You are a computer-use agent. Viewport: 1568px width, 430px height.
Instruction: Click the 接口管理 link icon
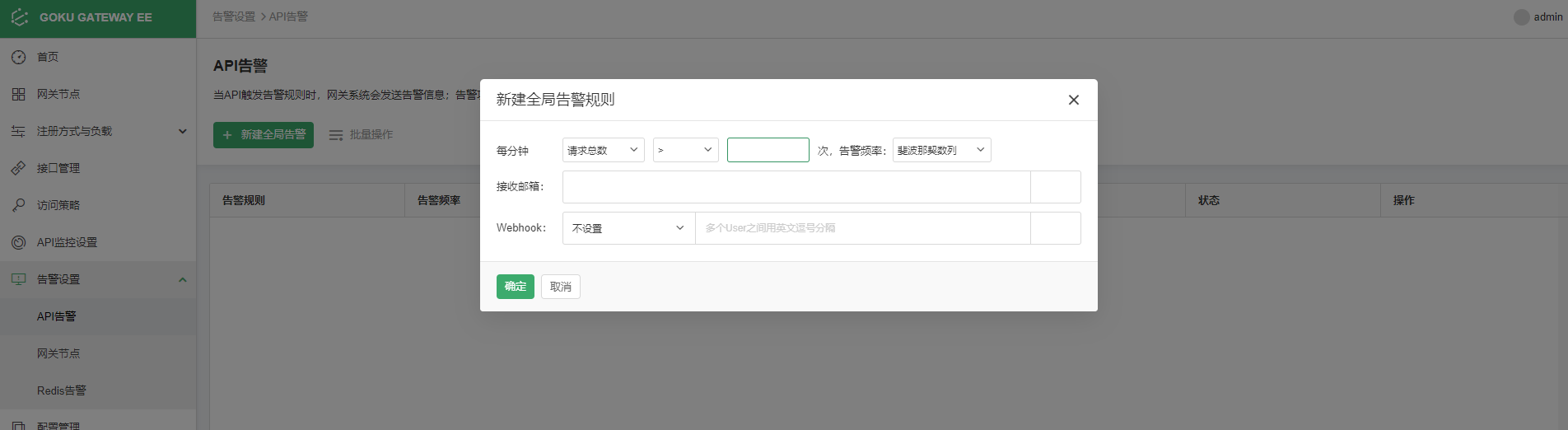[18, 168]
